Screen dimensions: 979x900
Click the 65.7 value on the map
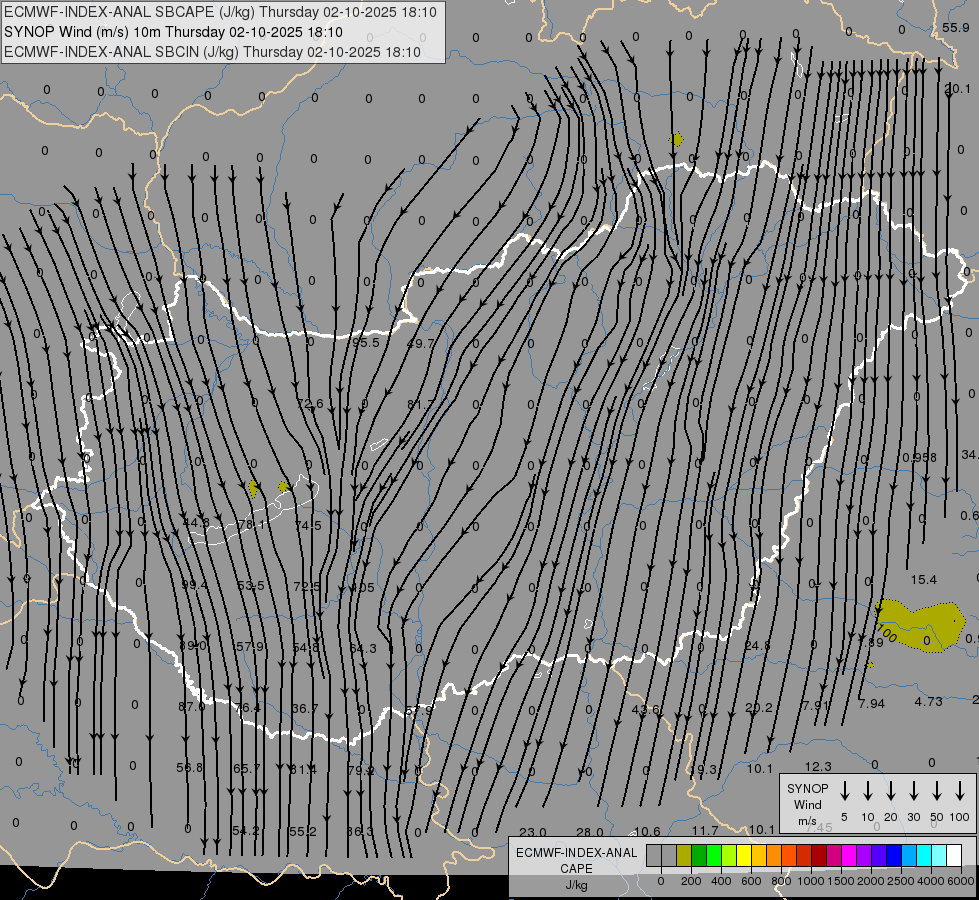tap(247, 768)
